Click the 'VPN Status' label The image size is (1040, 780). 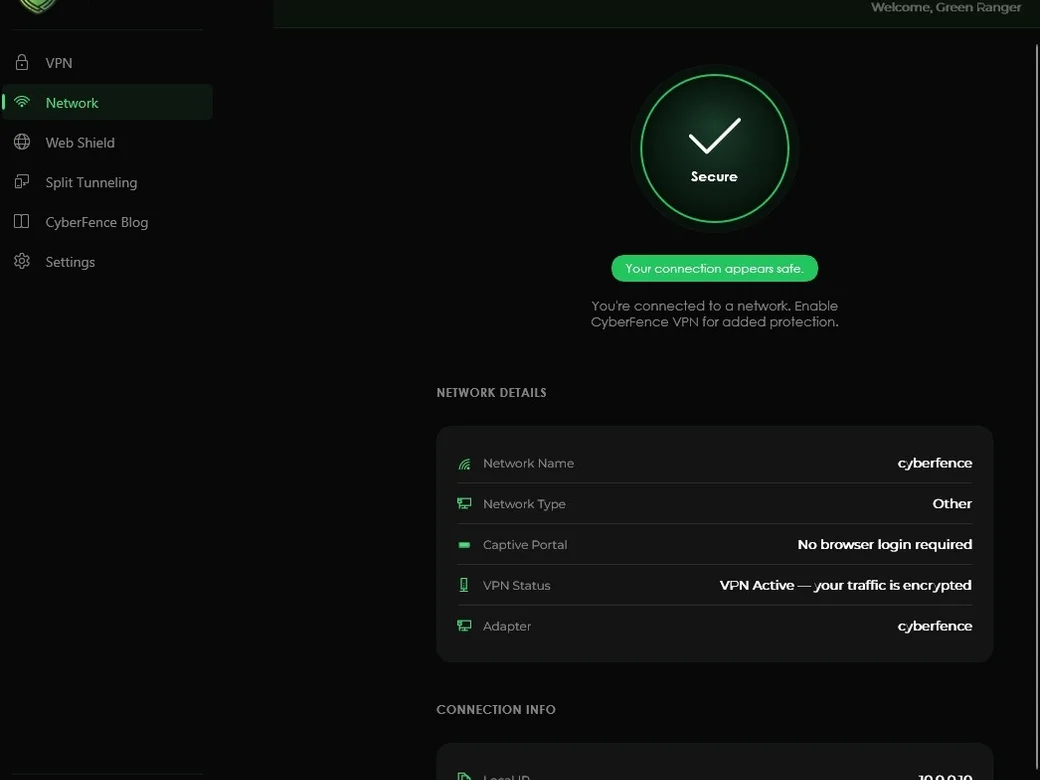coord(517,586)
